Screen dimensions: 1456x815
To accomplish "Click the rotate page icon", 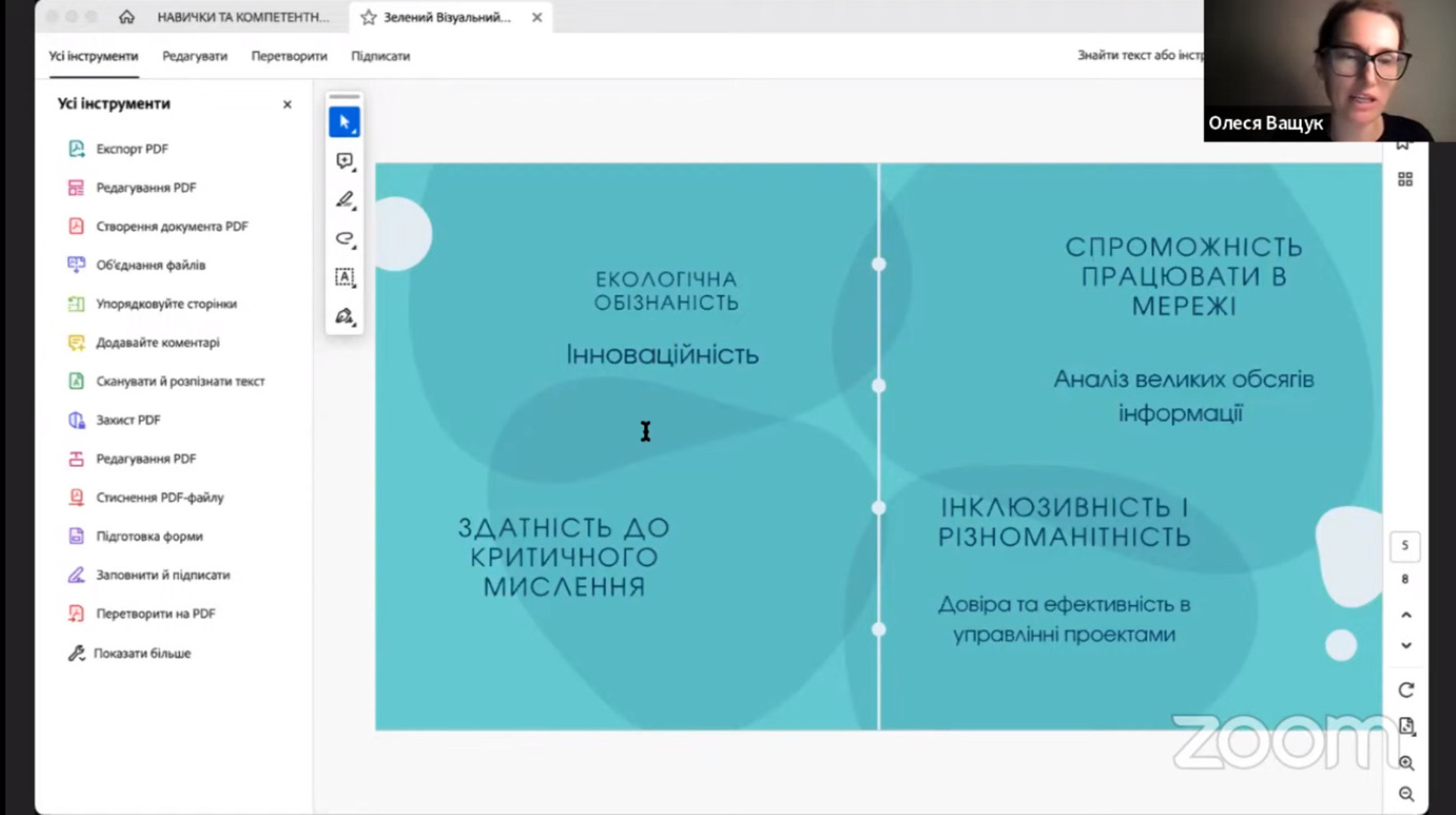I will (x=1405, y=690).
